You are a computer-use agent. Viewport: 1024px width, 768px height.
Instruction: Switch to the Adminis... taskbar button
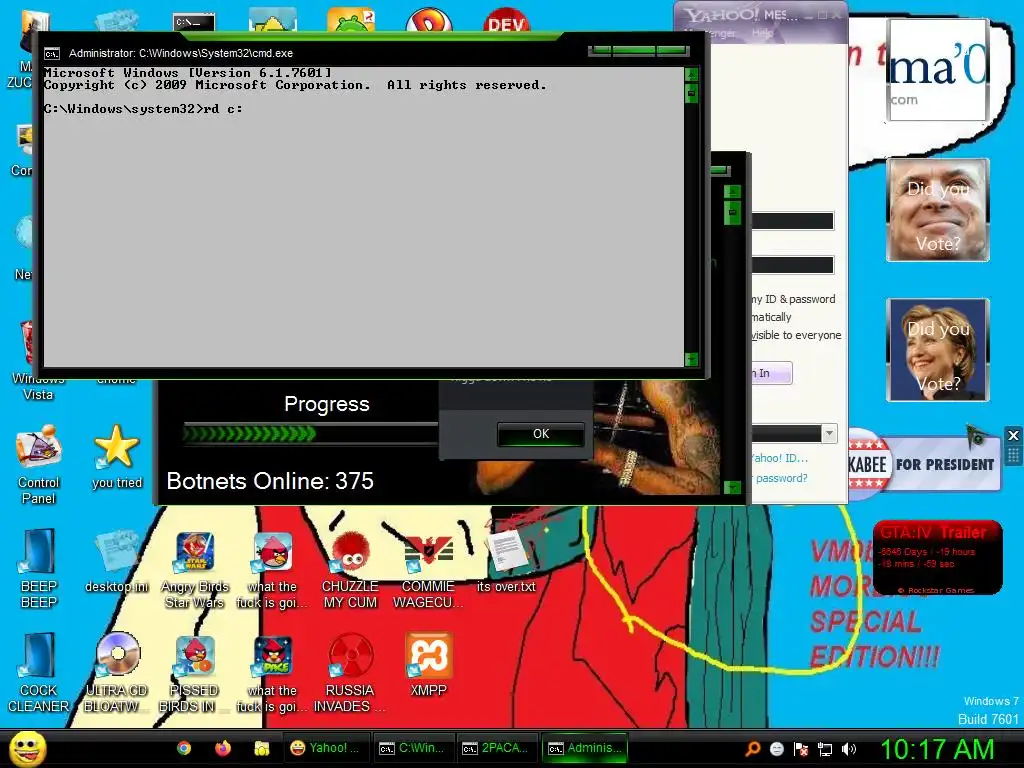pyautogui.click(x=584, y=748)
